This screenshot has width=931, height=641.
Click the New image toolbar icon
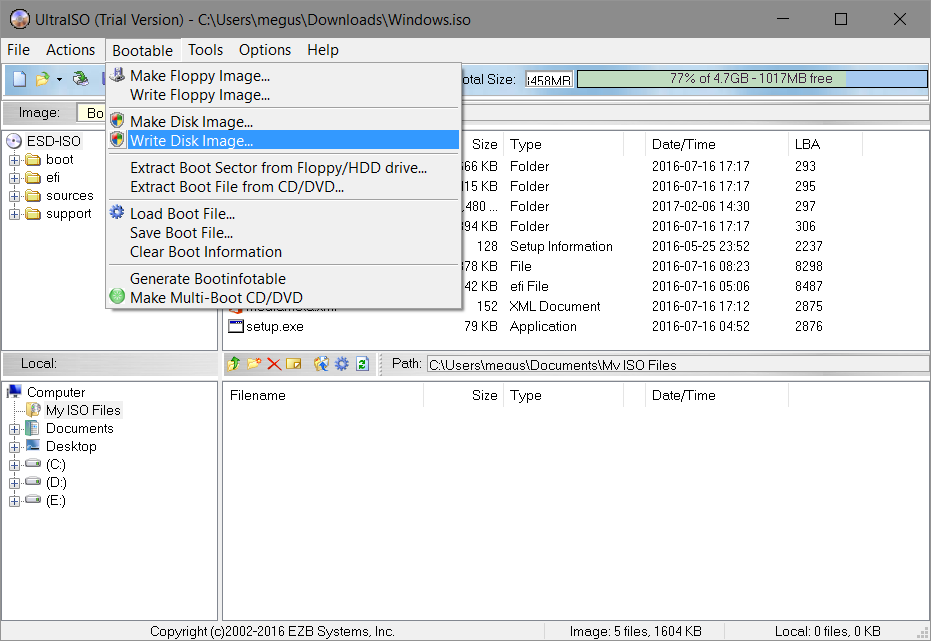[19, 79]
